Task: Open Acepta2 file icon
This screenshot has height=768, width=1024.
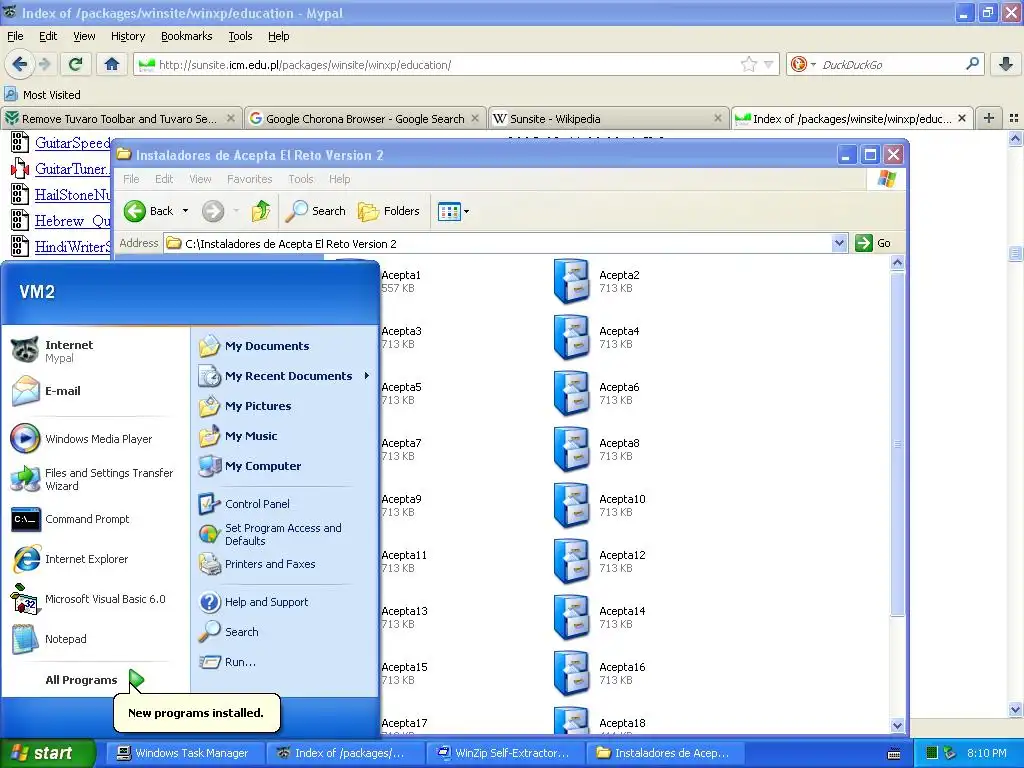Action: pos(571,281)
